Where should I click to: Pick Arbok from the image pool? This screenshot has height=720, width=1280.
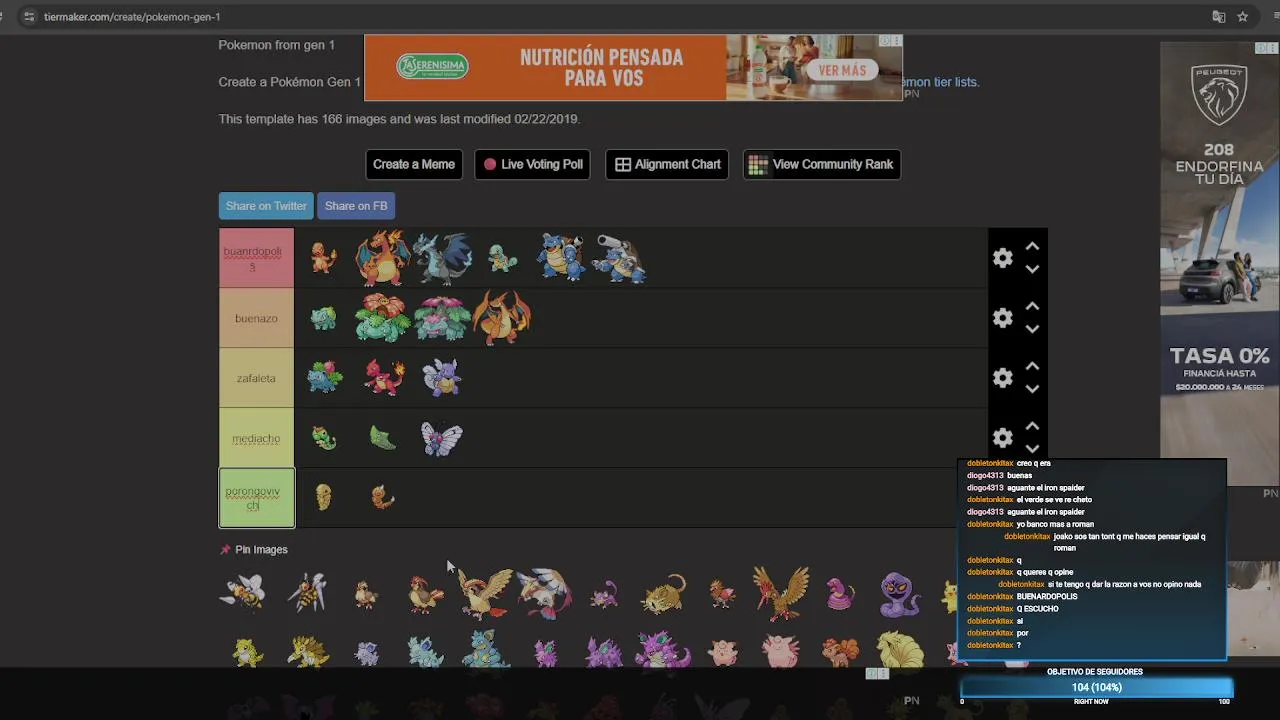(x=900, y=593)
